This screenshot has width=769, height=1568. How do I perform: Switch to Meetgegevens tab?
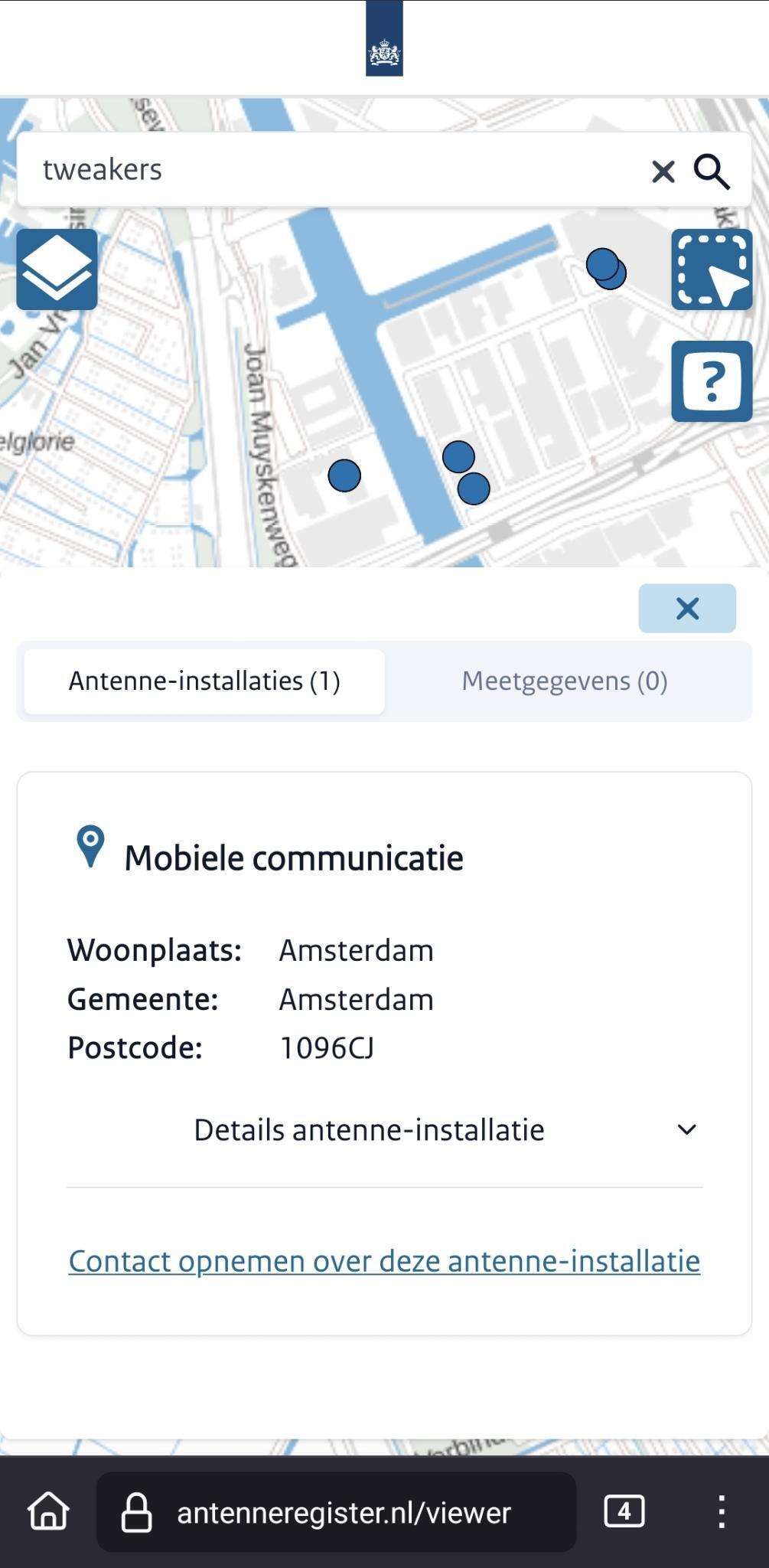[x=565, y=681]
